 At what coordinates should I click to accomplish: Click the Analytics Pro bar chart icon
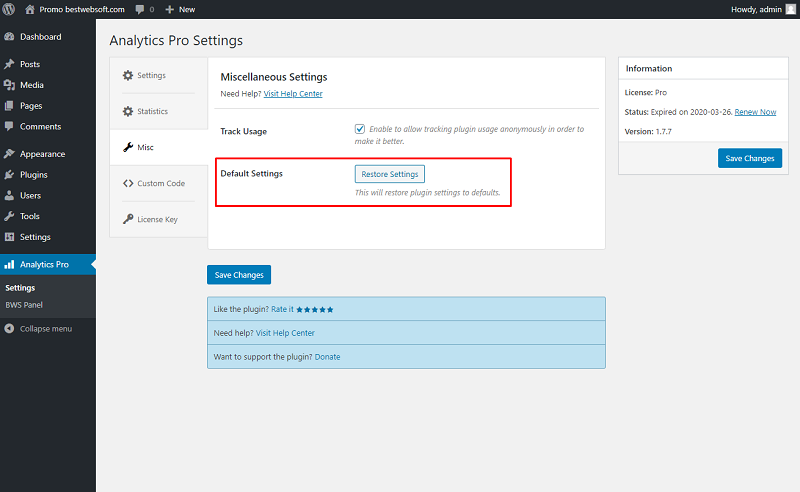coord(9,264)
